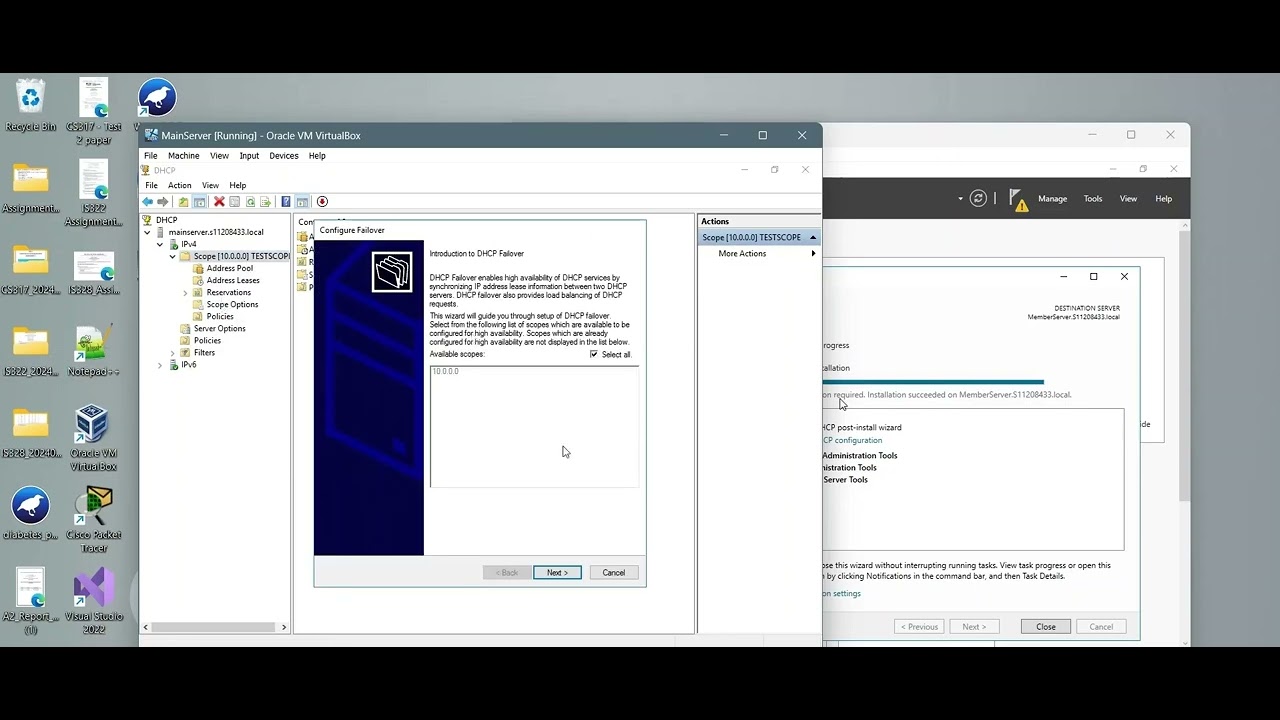Collapse the Scope [10.0.0.0] TESTSCOPE node
Viewport: 1280px width, 720px height.
[x=172, y=256]
